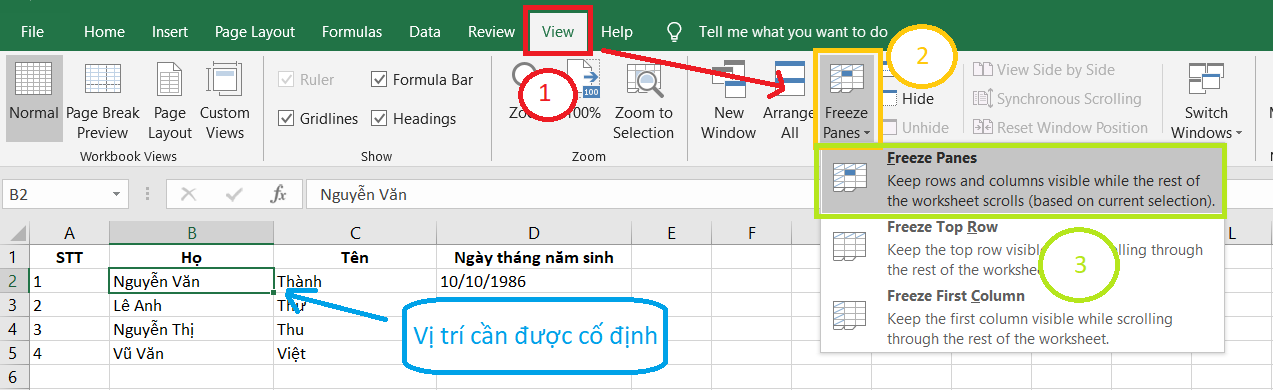The image size is (1273, 390).
Task: Open Custom Views dialog
Action: 225,100
